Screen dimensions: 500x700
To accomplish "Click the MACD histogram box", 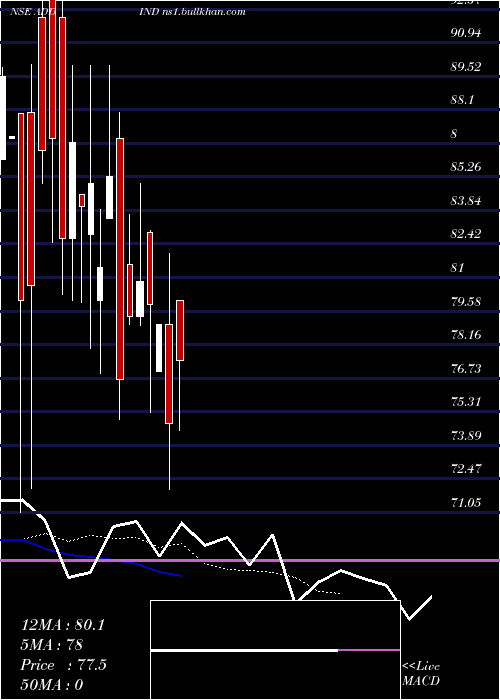I will pyautogui.click(x=275, y=650).
